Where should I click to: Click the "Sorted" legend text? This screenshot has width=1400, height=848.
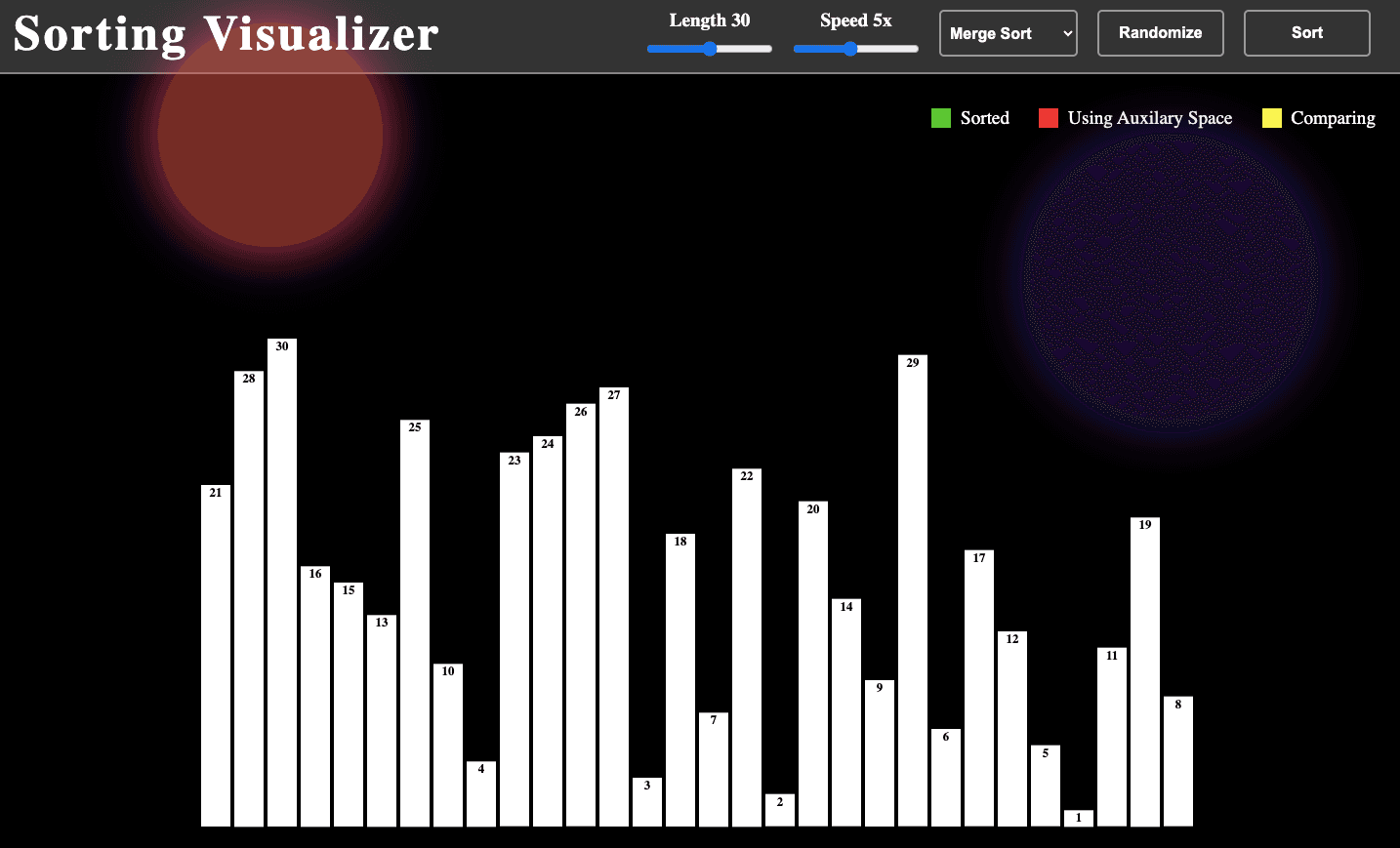[x=985, y=118]
